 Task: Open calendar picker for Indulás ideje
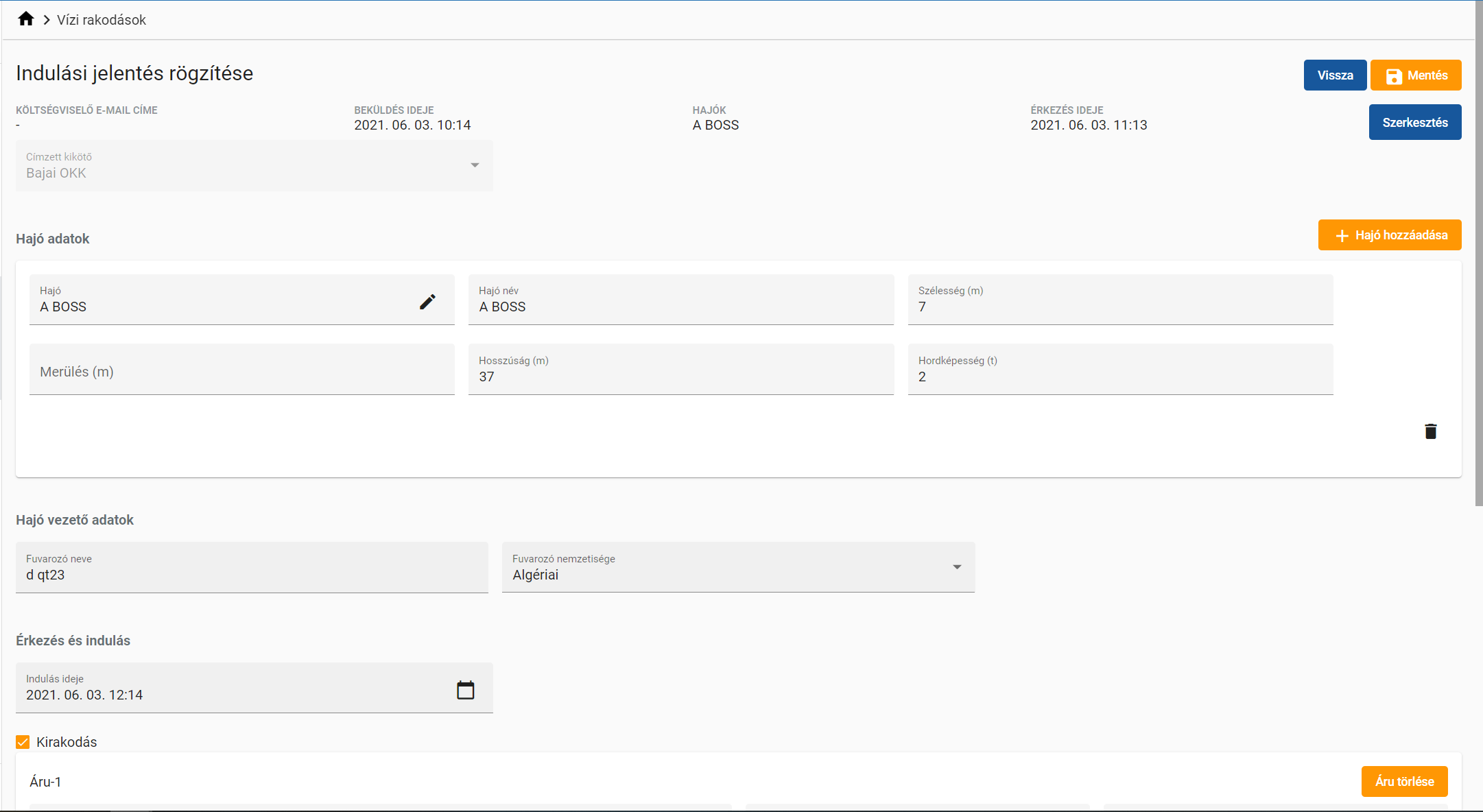pos(465,690)
